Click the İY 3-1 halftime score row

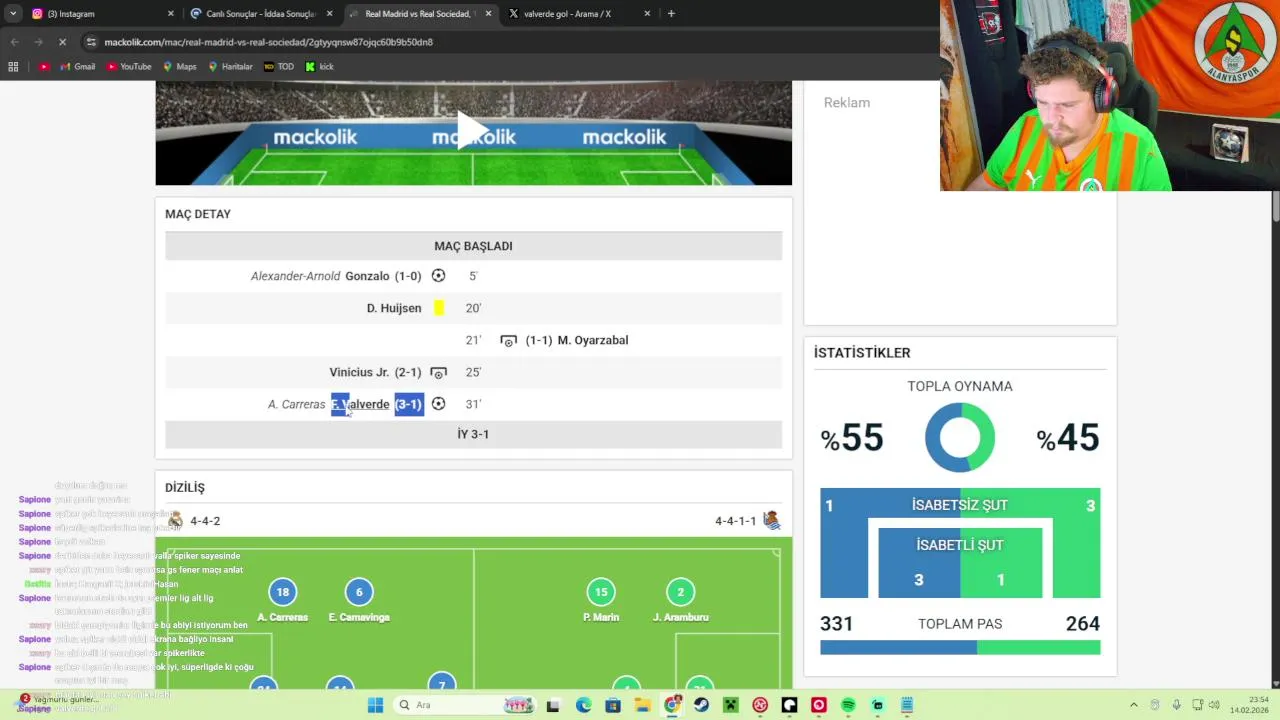click(x=473, y=434)
